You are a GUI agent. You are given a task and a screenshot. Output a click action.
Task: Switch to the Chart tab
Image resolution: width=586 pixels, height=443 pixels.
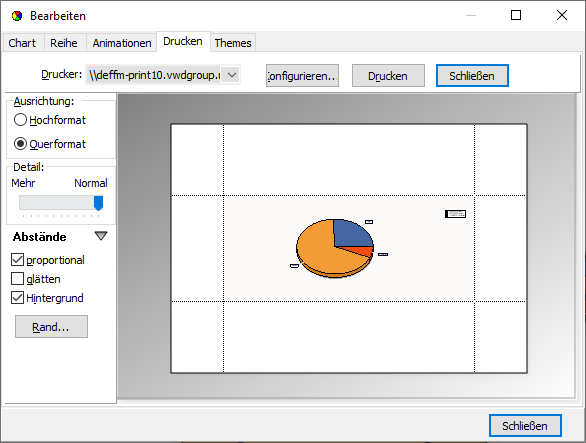pyautogui.click(x=22, y=43)
